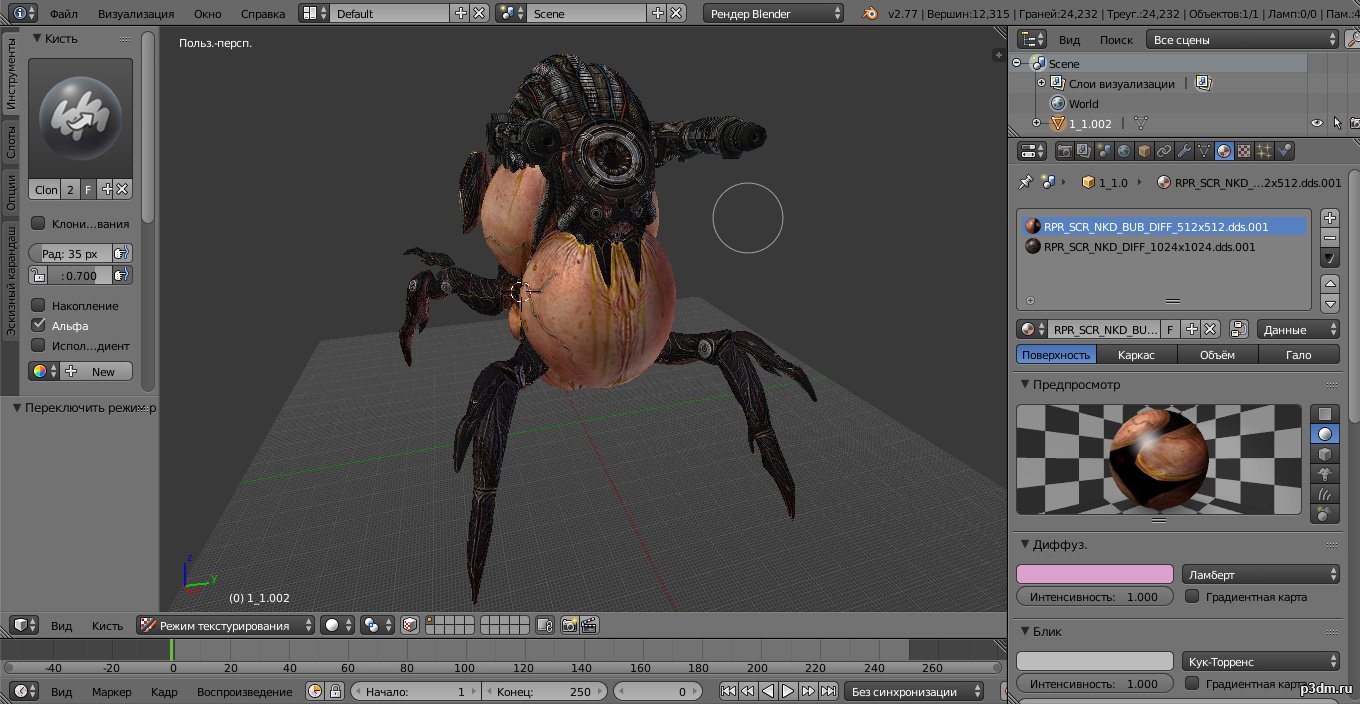Screen dimensions: 1360x704
Task: Click the add material slot plus button
Action: coord(1330,218)
